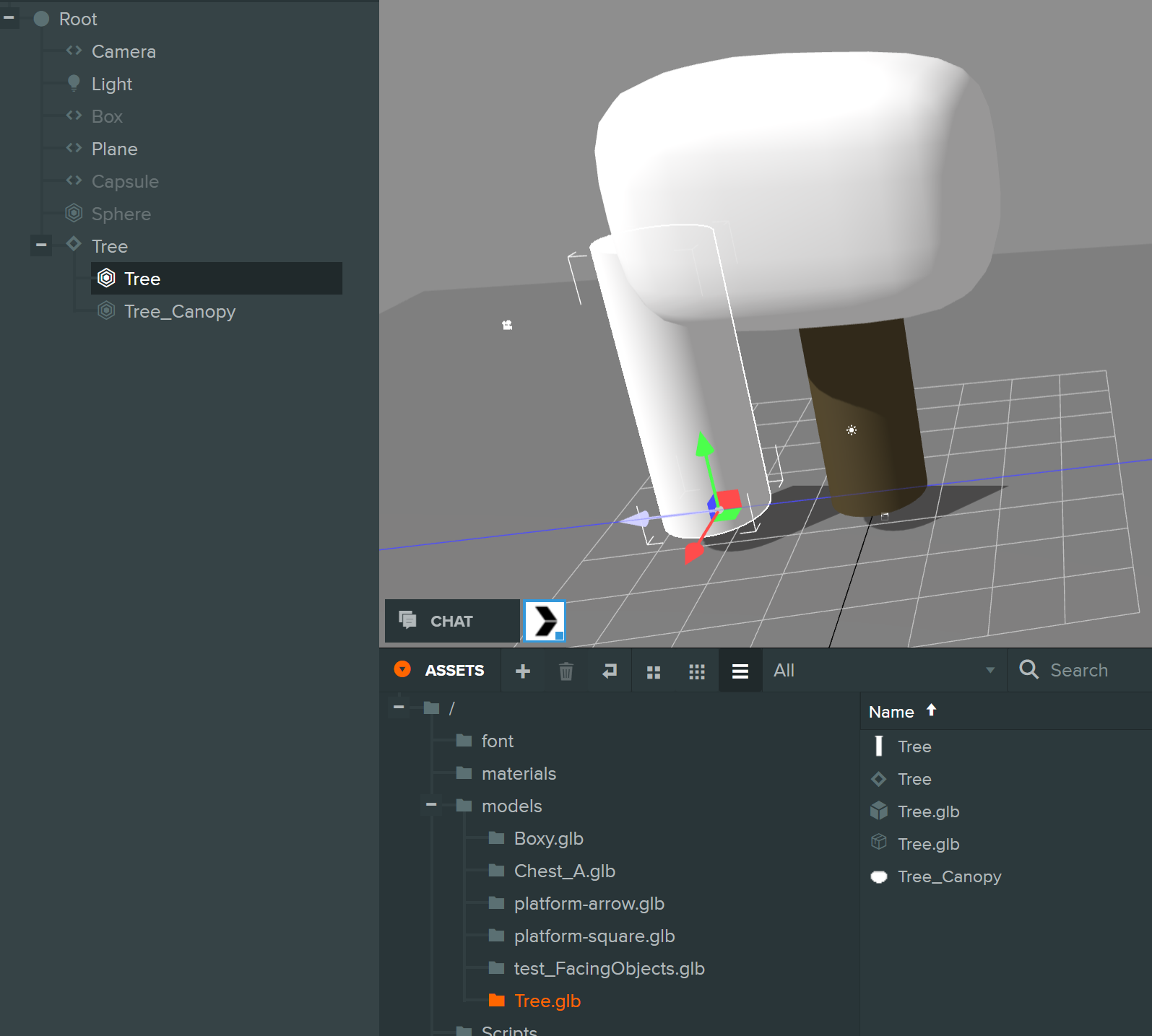
Task: Click the launch arrow icon beside Chat
Action: (x=545, y=621)
